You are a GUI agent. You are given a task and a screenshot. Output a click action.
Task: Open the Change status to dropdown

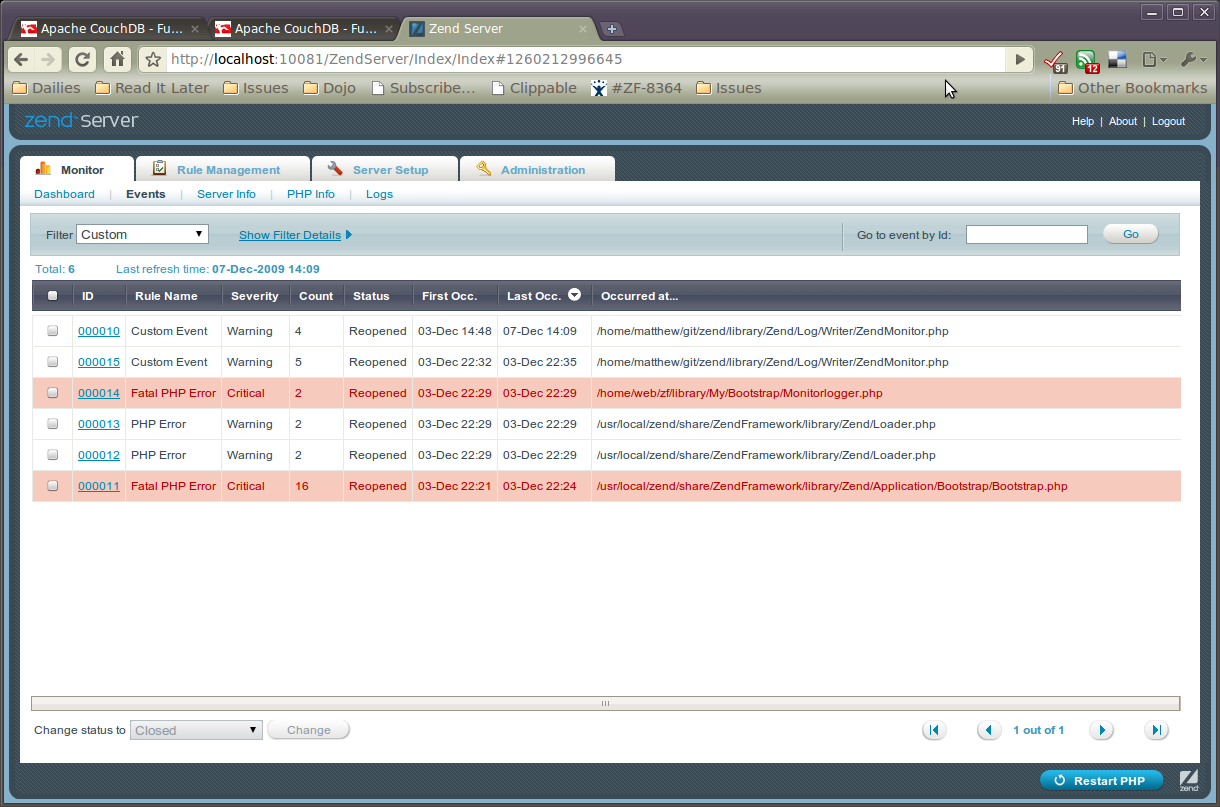click(196, 730)
